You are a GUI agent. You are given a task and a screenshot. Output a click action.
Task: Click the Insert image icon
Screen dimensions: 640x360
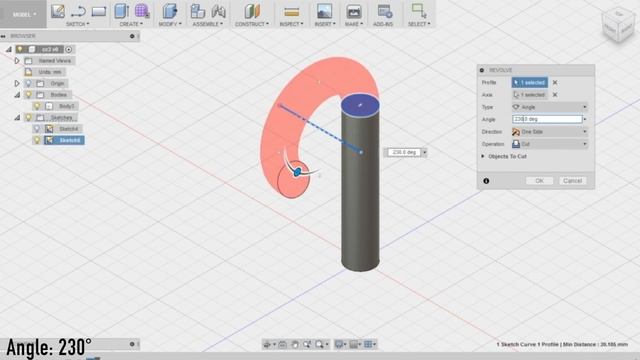tap(324, 11)
